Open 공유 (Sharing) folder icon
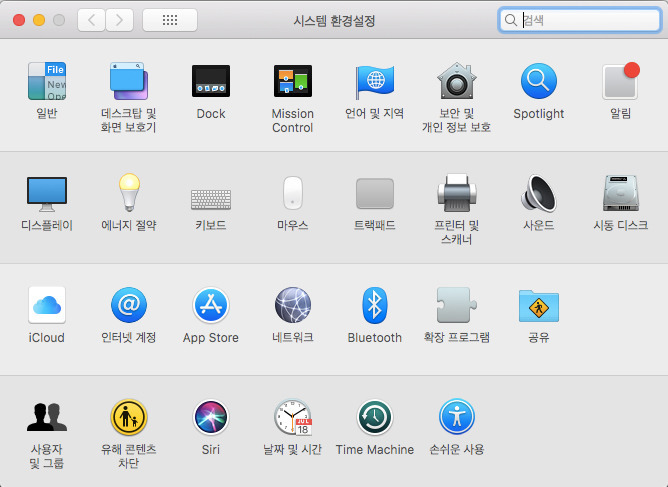 [538, 306]
